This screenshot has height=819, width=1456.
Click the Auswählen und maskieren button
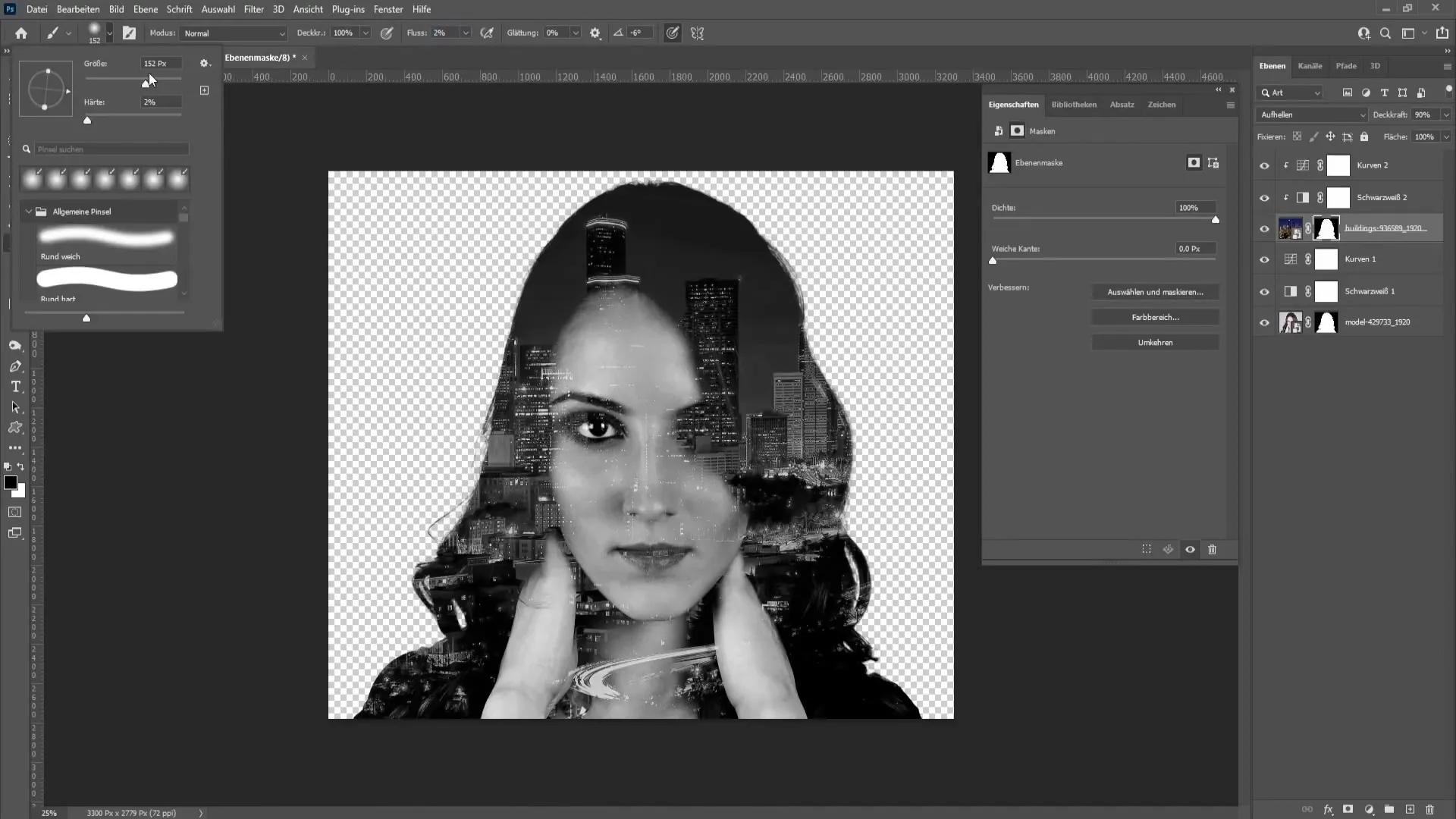click(x=1155, y=291)
